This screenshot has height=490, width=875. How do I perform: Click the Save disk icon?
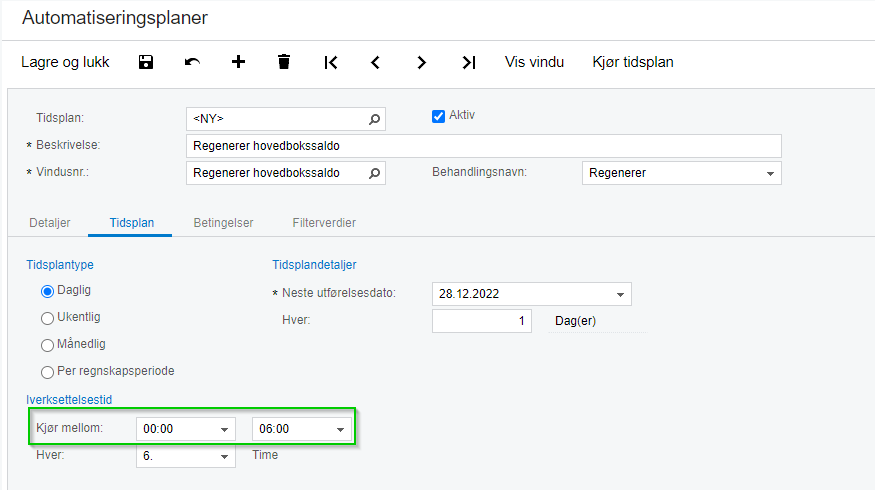pyautogui.click(x=146, y=62)
